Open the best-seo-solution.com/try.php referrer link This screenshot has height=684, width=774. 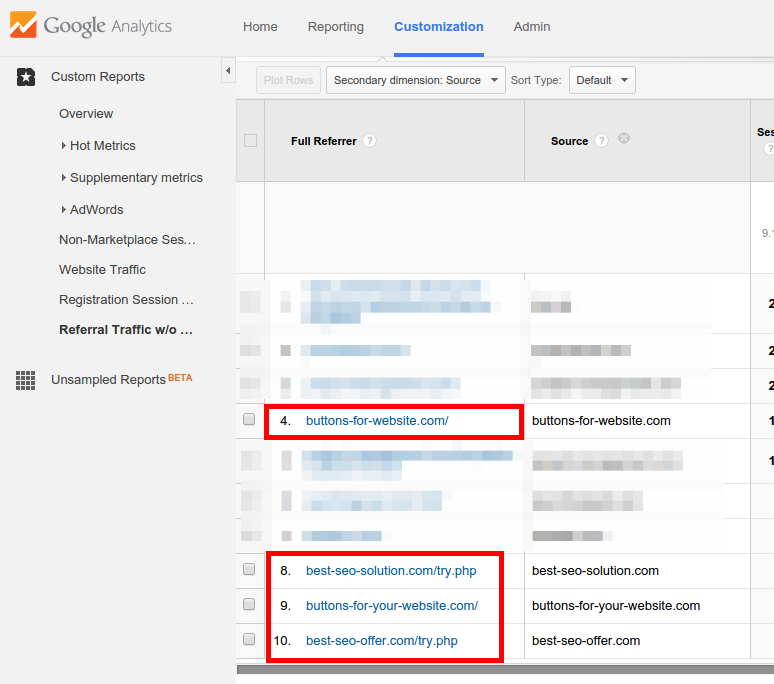391,571
